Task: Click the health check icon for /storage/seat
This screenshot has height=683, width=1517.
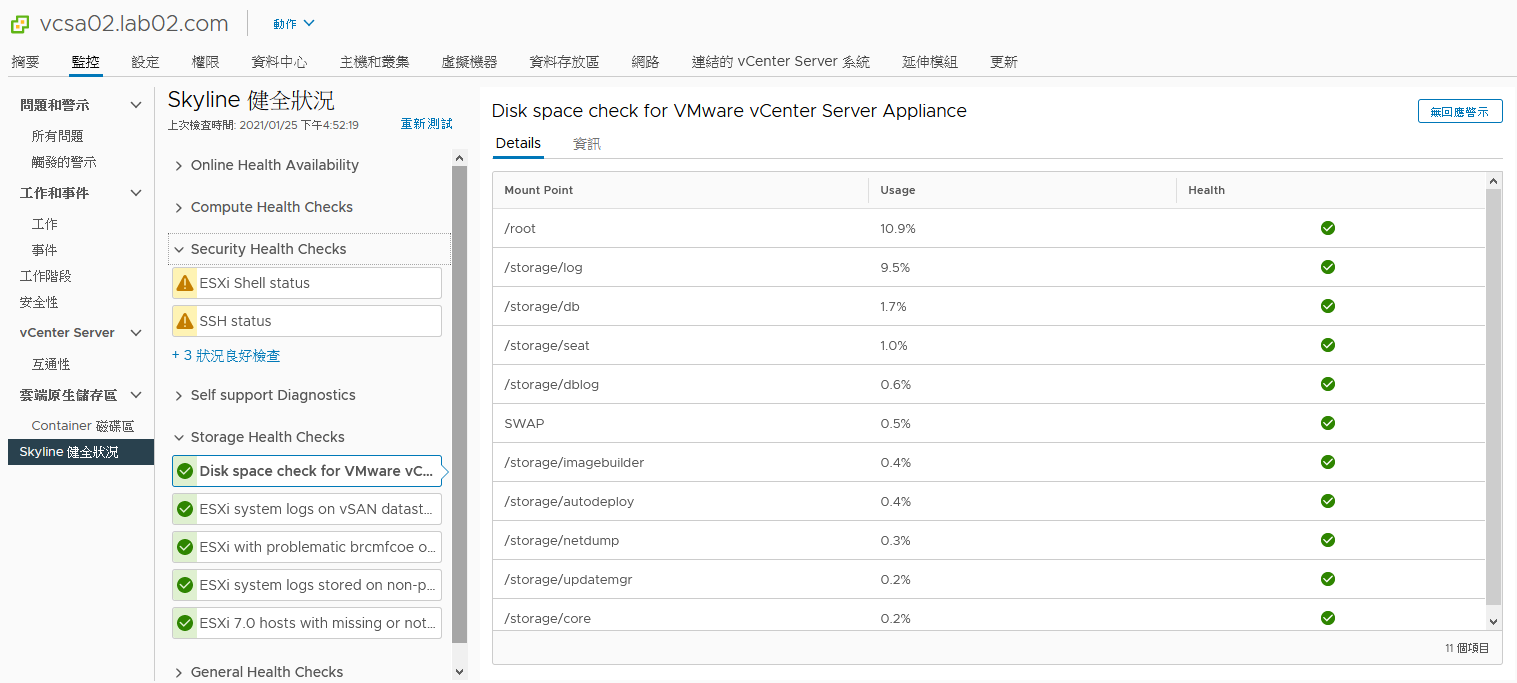Action: (1328, 345)
